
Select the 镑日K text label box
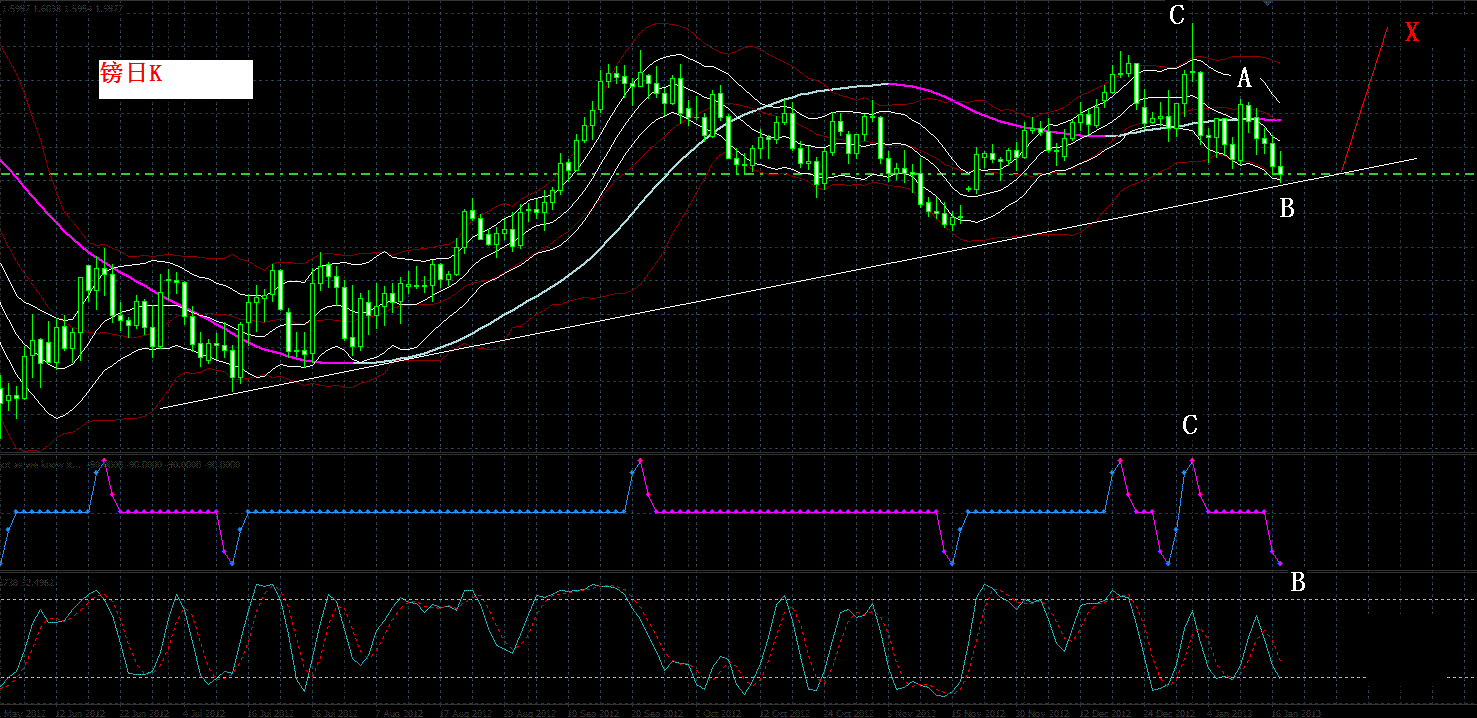pos(175,79)
